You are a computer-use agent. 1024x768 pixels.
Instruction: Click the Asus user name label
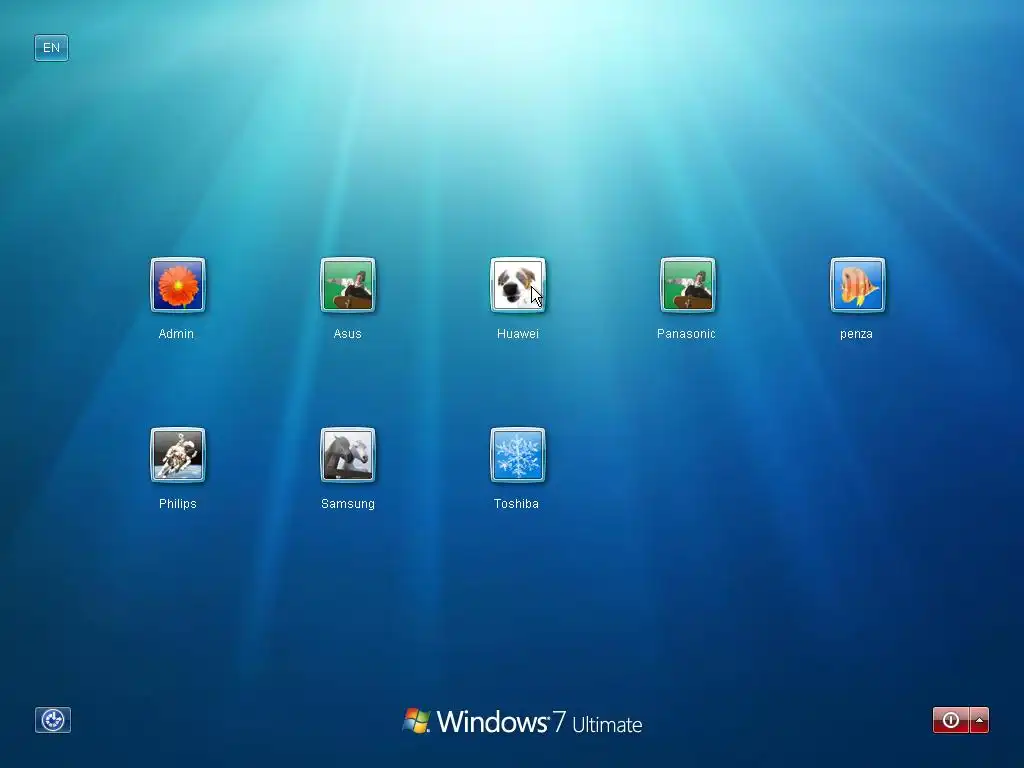347,334
